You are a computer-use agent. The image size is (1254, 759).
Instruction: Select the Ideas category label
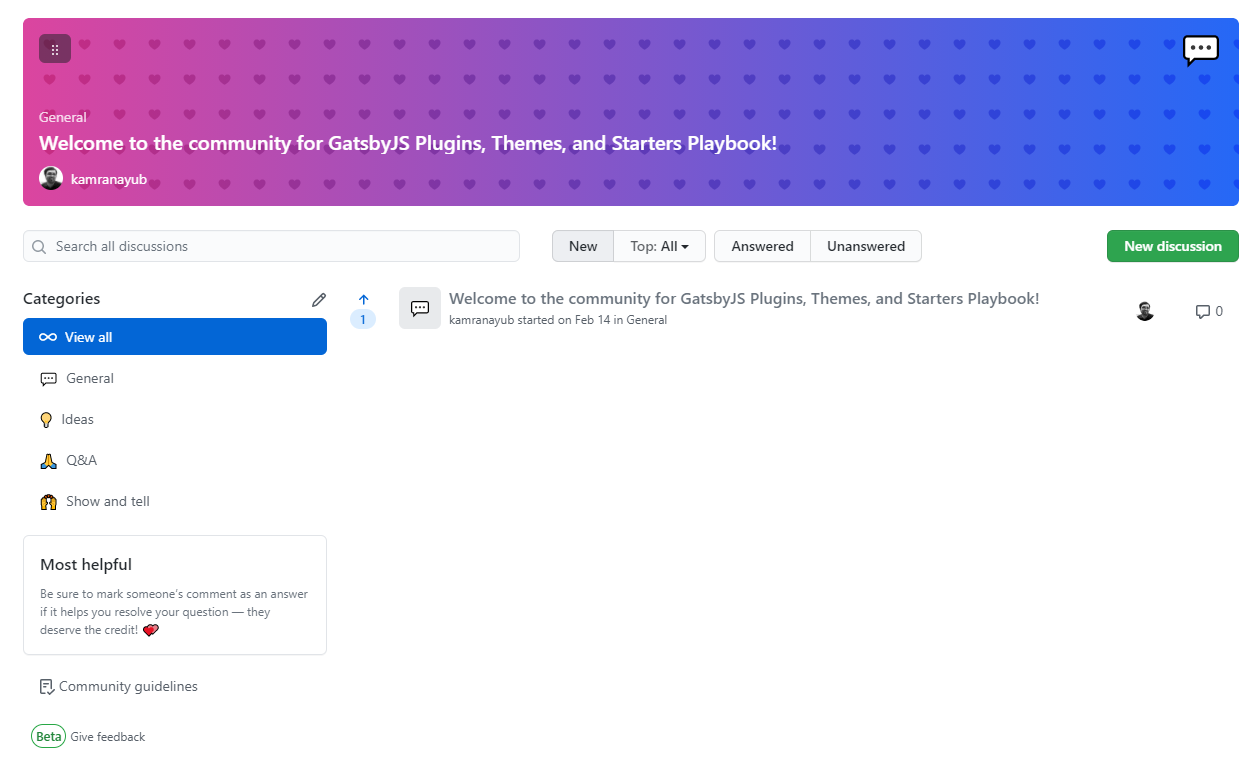(78, 420)
